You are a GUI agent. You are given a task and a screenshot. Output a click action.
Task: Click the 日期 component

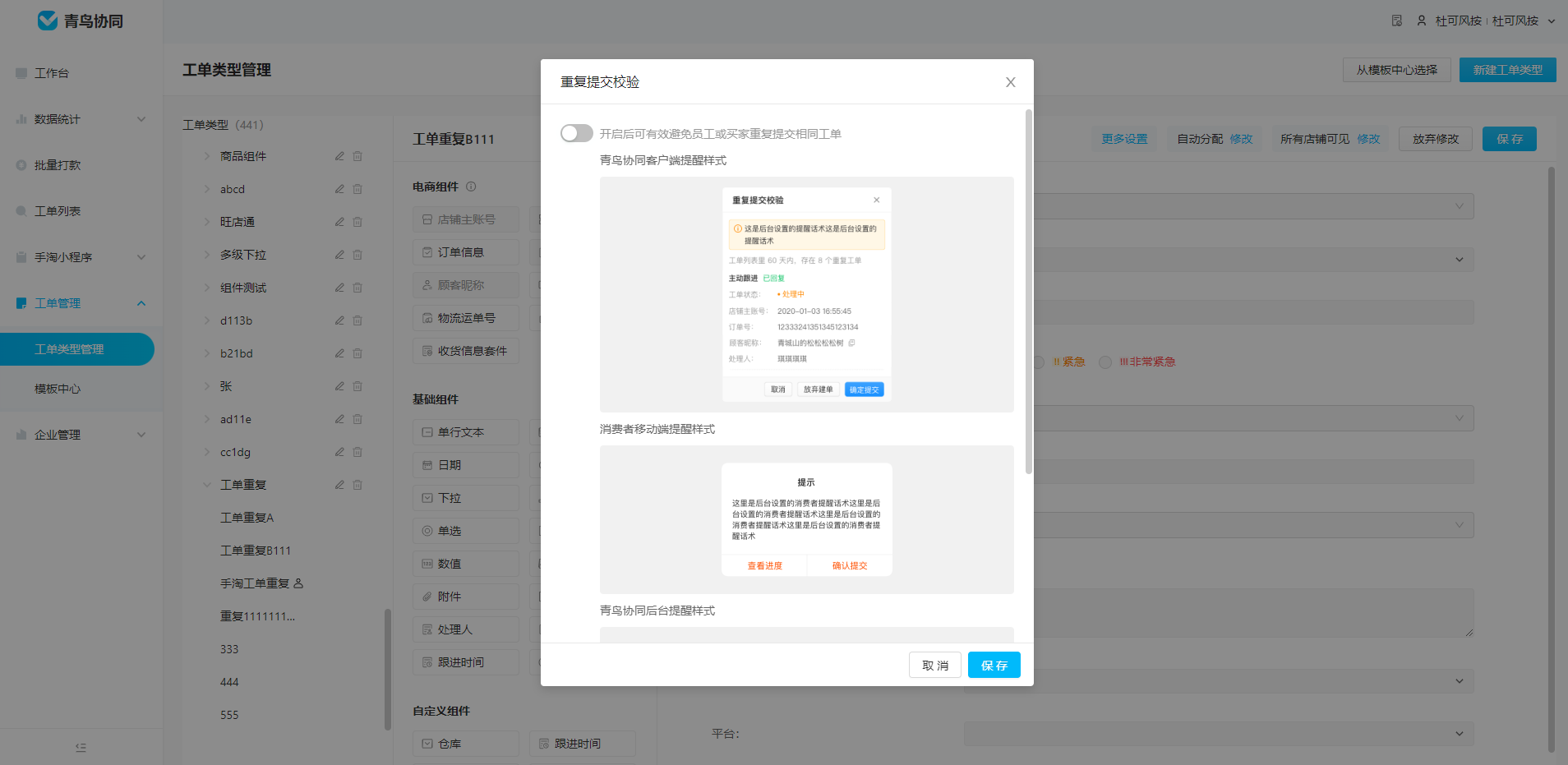point(466,465)
